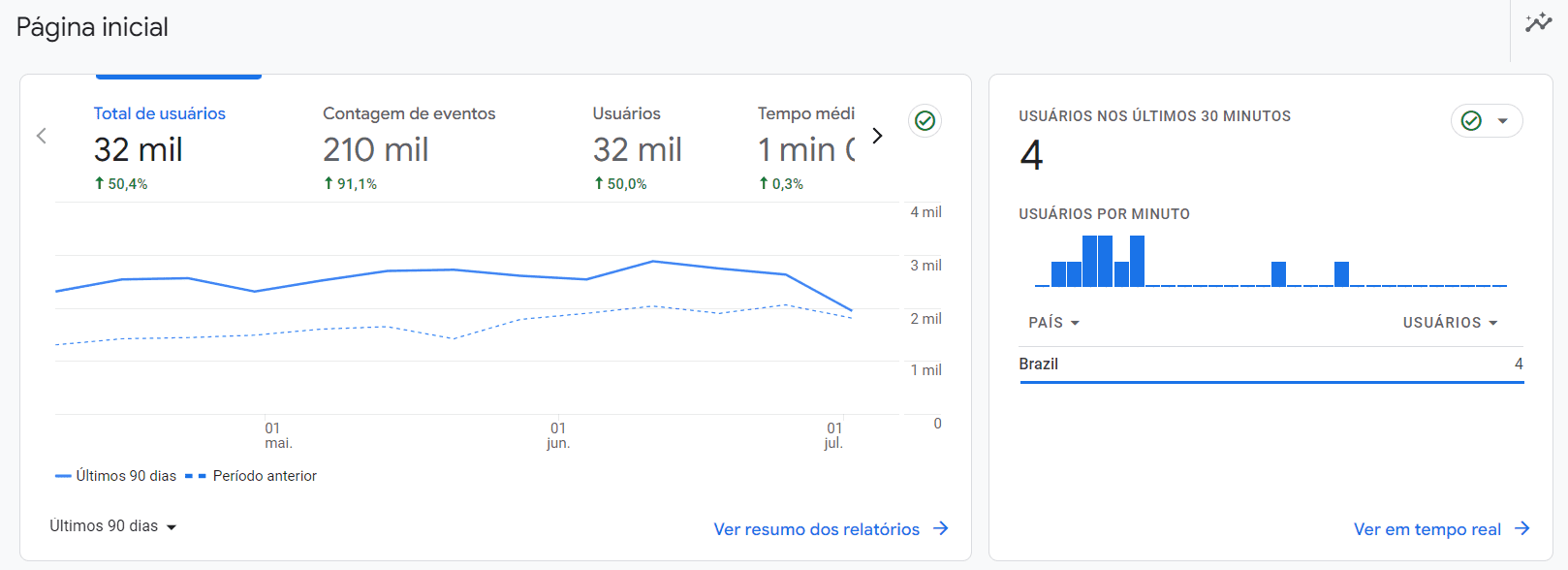Screen dimensions: 1568x570
Task: Click the 01 mai. axis label
Action: pyautogui.click(x=278, y=435)
